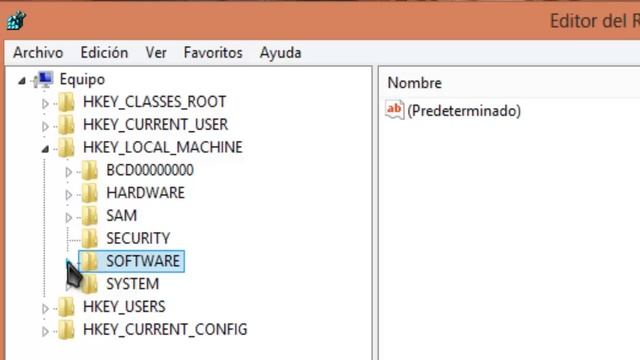Viewport: 640px width, 360px height.
Task: Click the HARDWARE folder icon
Action: [89, 193]
